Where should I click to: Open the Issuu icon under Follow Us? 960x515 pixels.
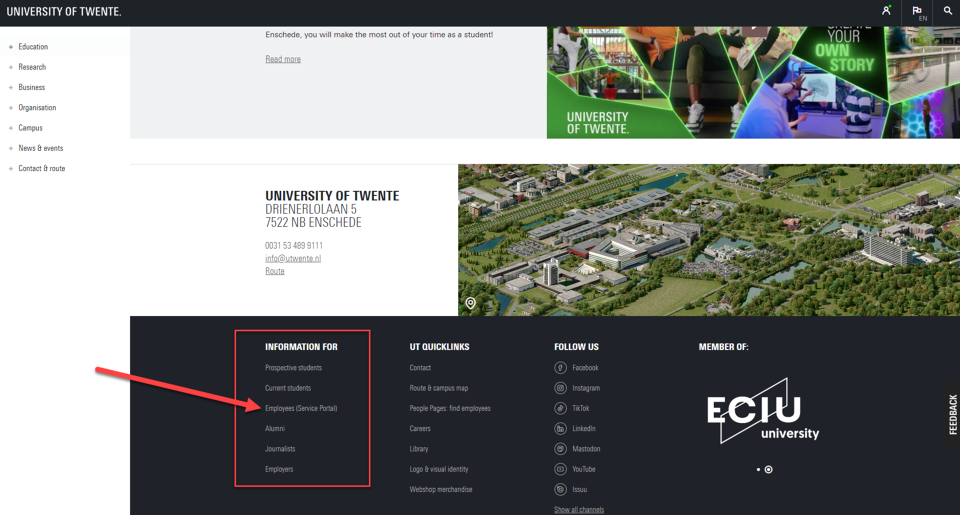(x=560, y=489)
